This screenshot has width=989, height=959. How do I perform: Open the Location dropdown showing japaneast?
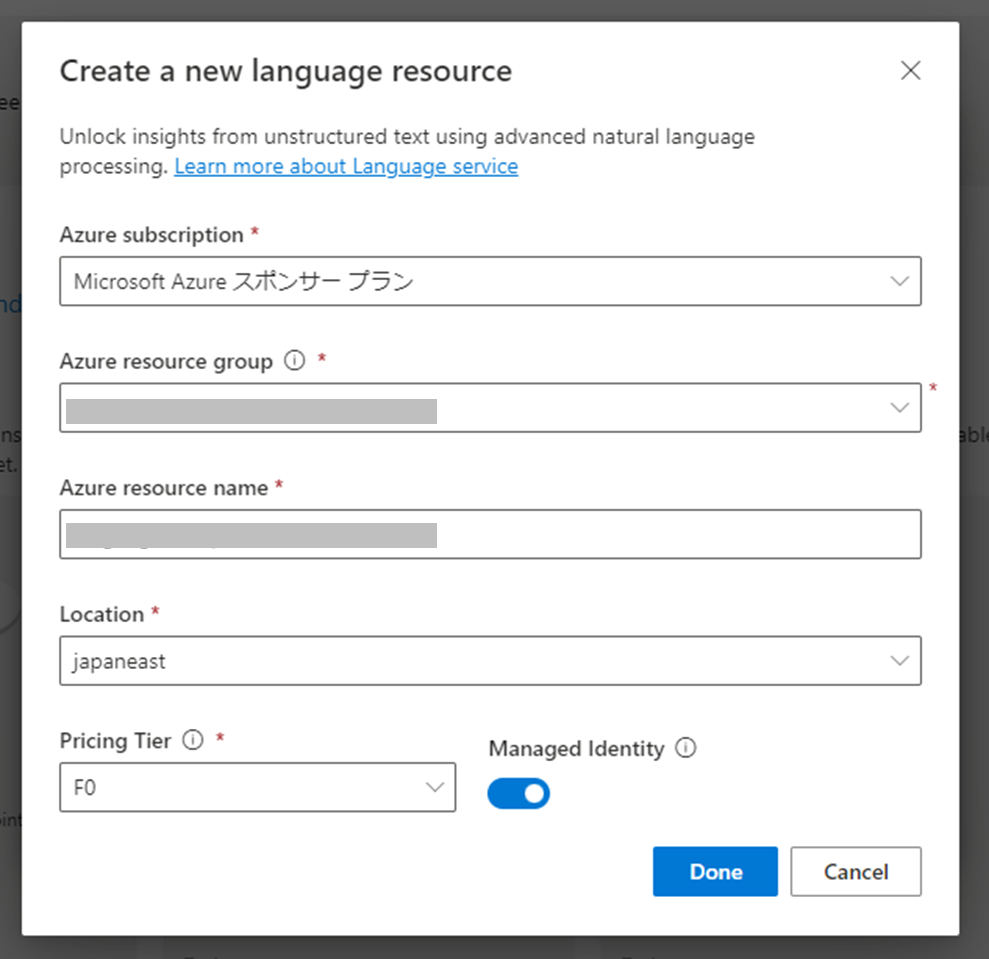(x=490, y=661)
